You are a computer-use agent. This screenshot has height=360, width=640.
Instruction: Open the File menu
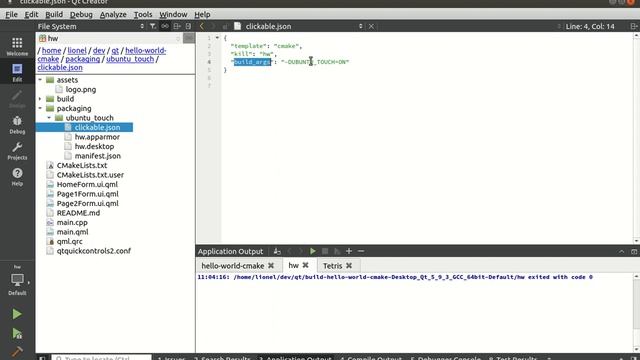coord(11,14)
